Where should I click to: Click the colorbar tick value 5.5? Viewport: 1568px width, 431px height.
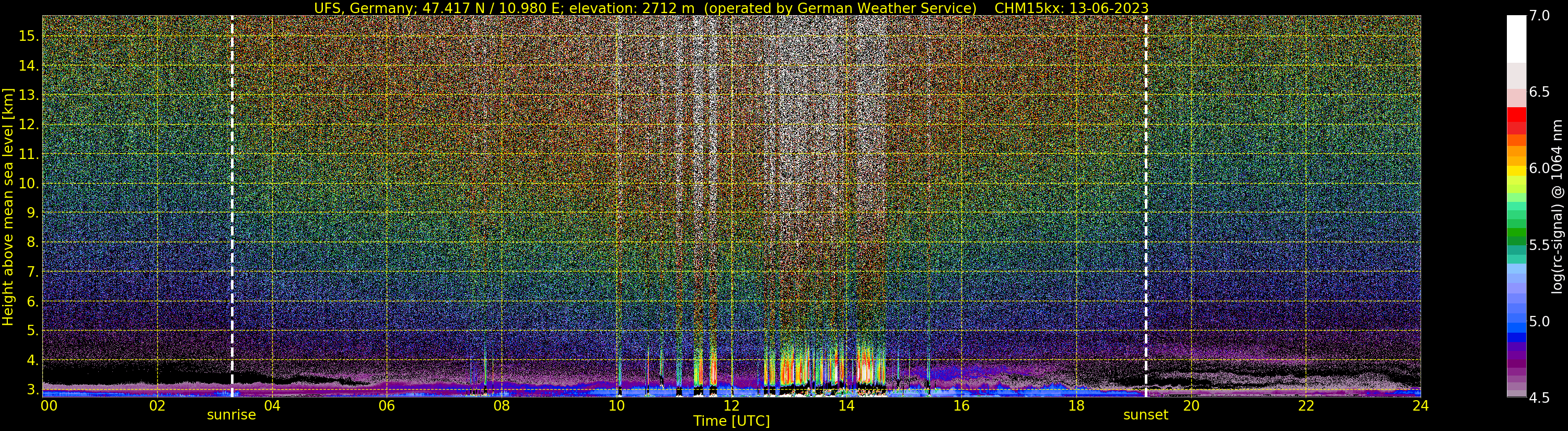[x=1539, y=245]
